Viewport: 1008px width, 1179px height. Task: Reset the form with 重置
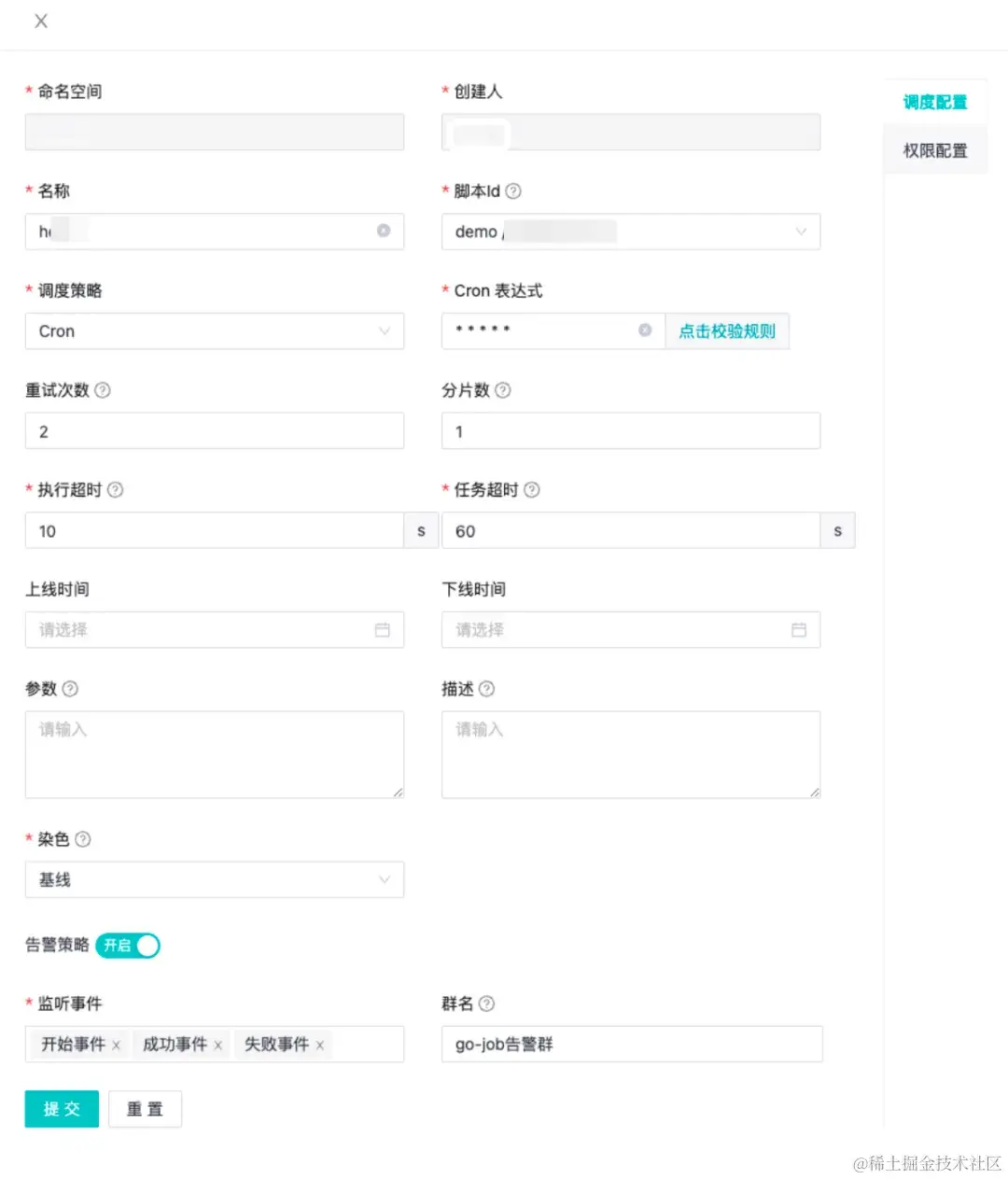(x=145, y=1109)
